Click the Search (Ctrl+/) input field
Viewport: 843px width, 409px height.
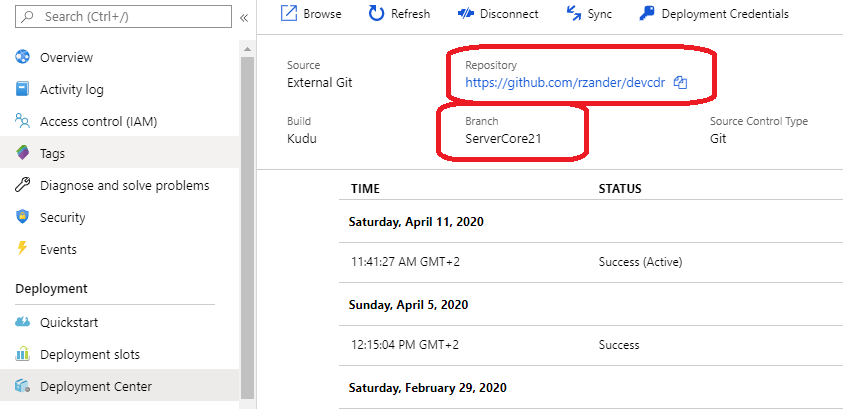click(x=124, y=17)
